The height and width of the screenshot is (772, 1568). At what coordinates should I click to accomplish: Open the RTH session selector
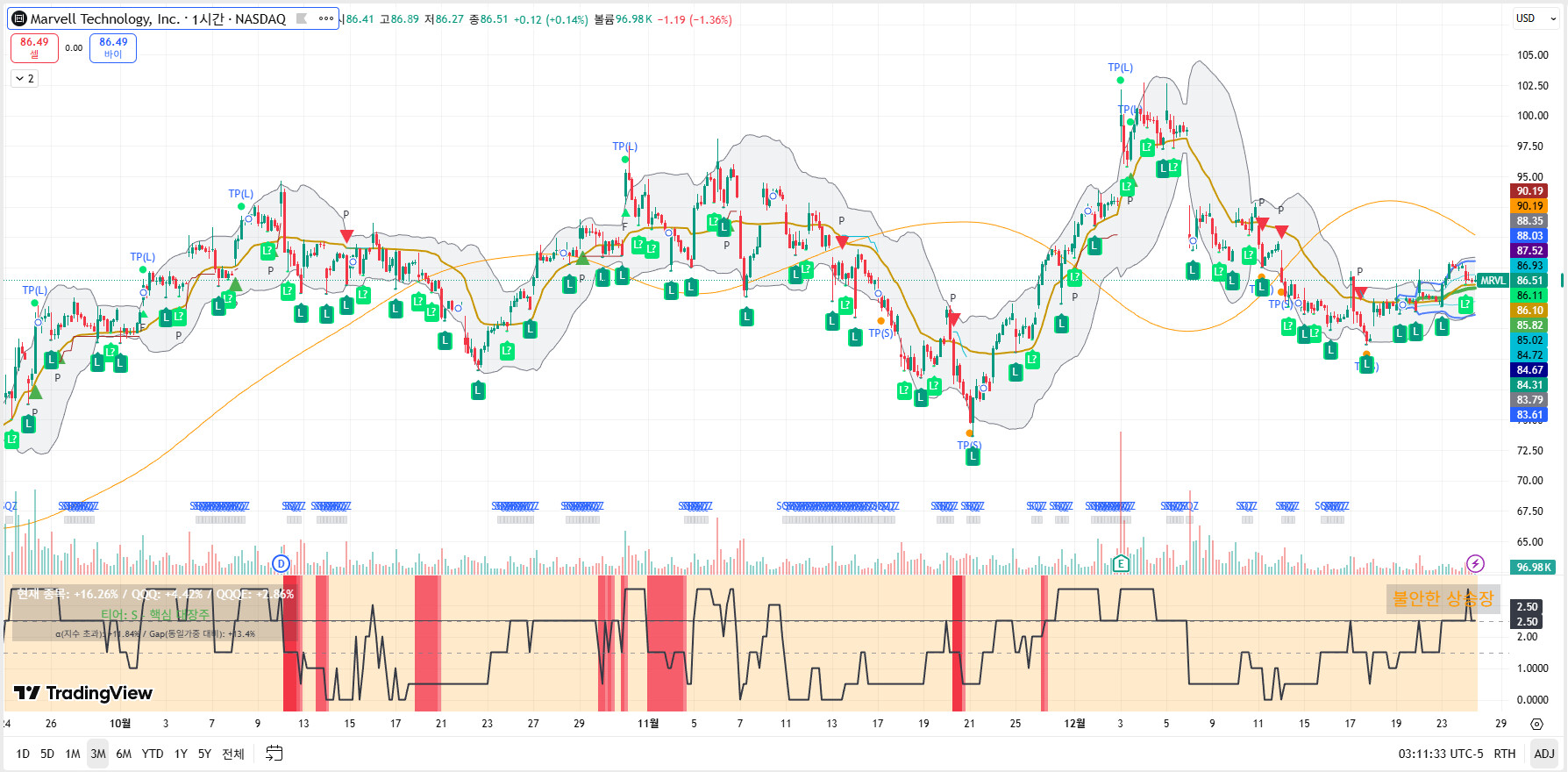1505,754
